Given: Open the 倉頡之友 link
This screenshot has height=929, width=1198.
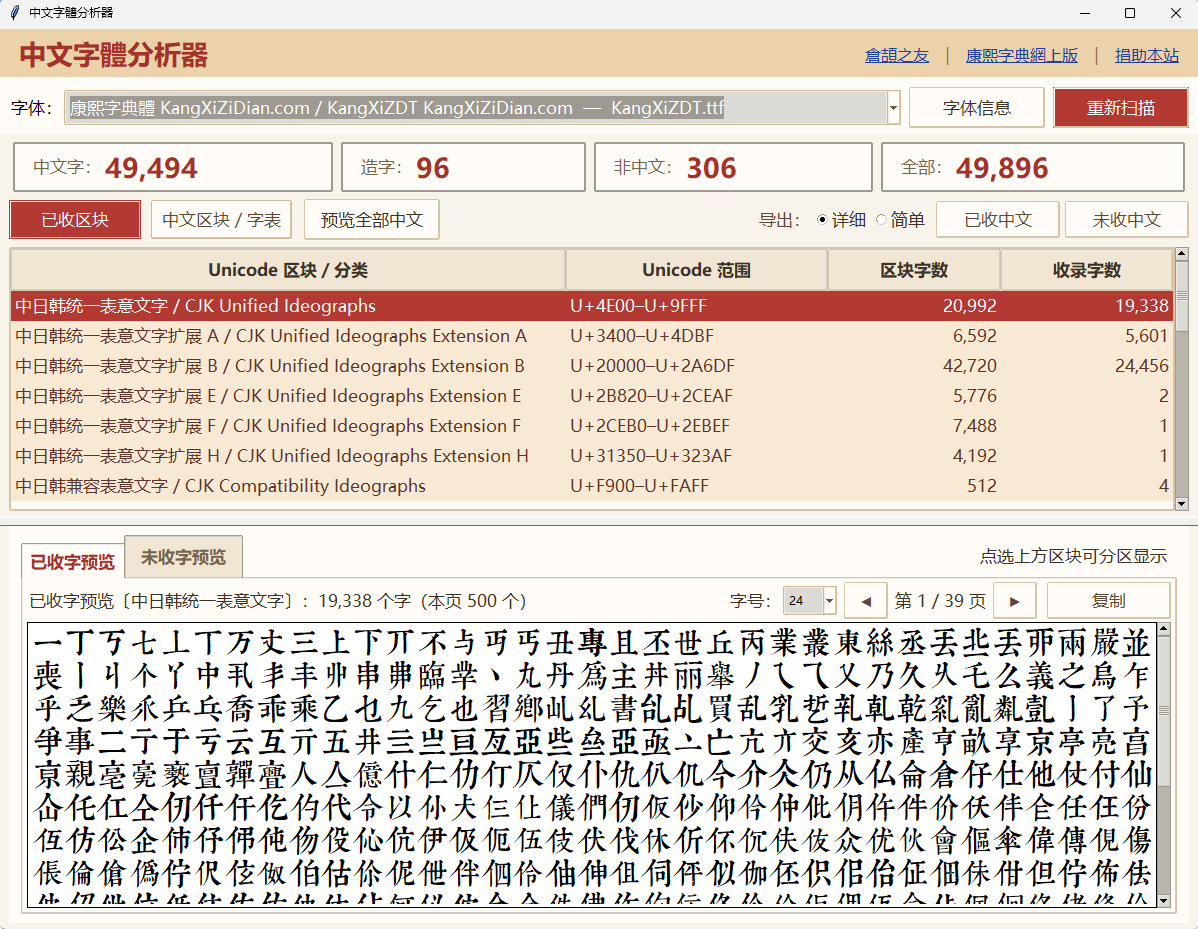Looking at the screenshot, I should [x=896, y=56].
